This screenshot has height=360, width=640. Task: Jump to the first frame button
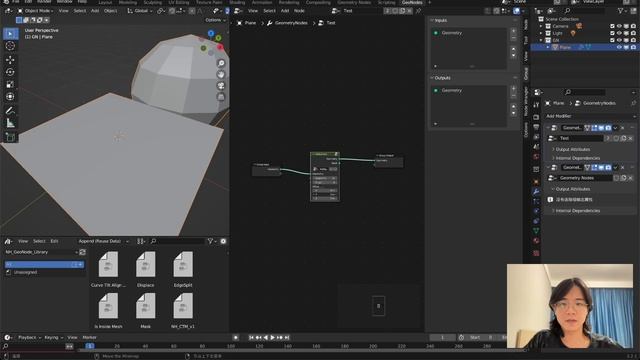(x=251, y=338)
